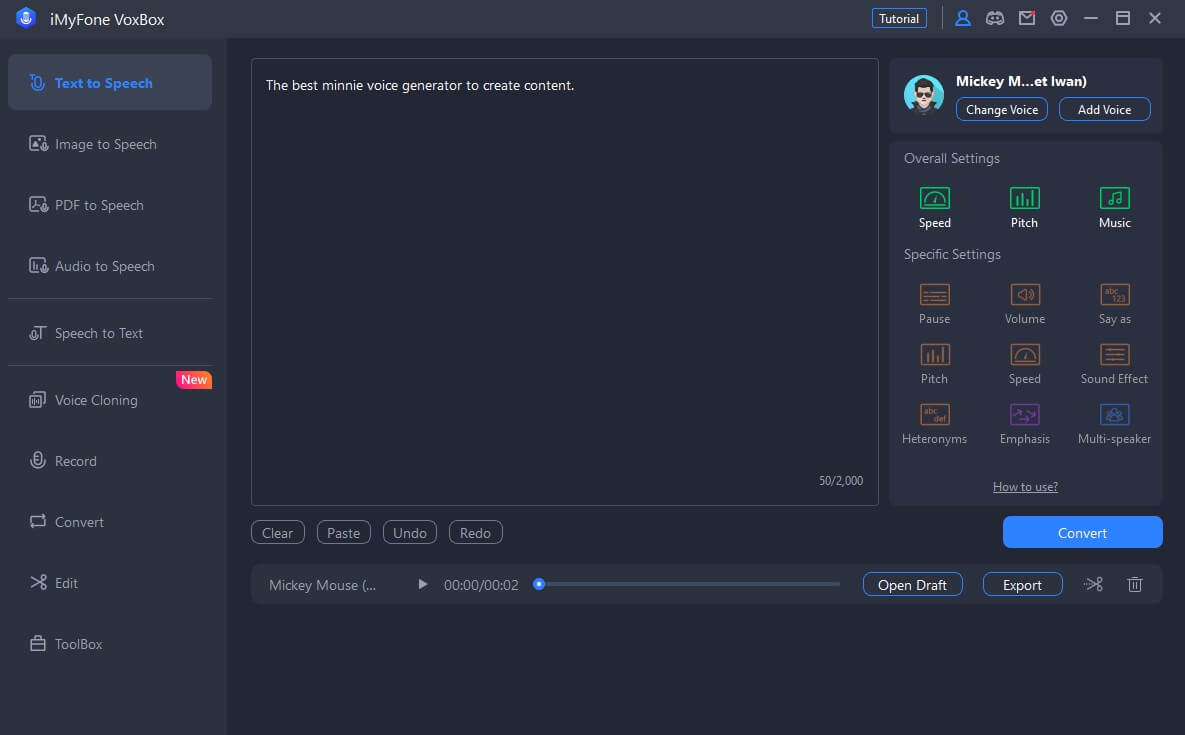
Task: Click the Mickey M...et Iwan) voice name
Action: coord(1021,81)
